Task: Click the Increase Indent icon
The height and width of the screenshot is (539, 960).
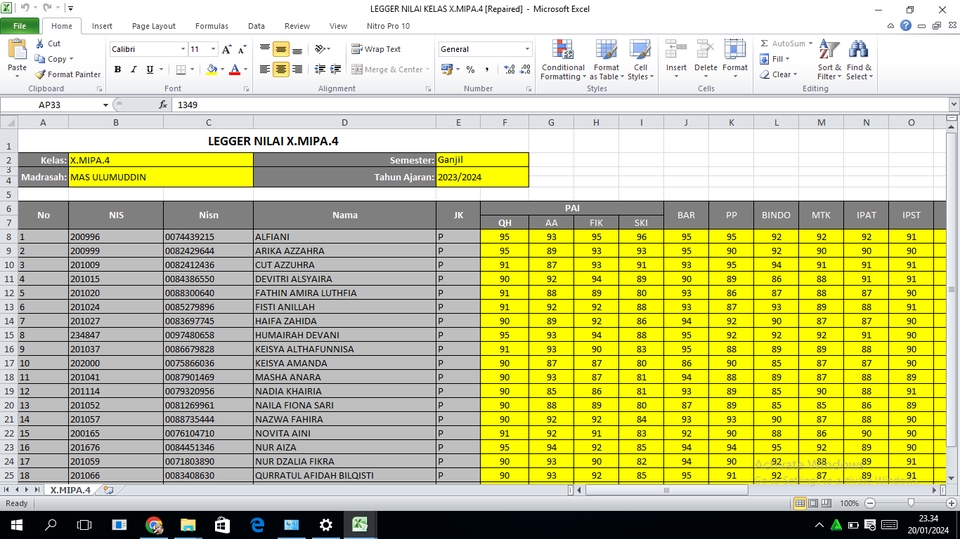Action: 336,69
